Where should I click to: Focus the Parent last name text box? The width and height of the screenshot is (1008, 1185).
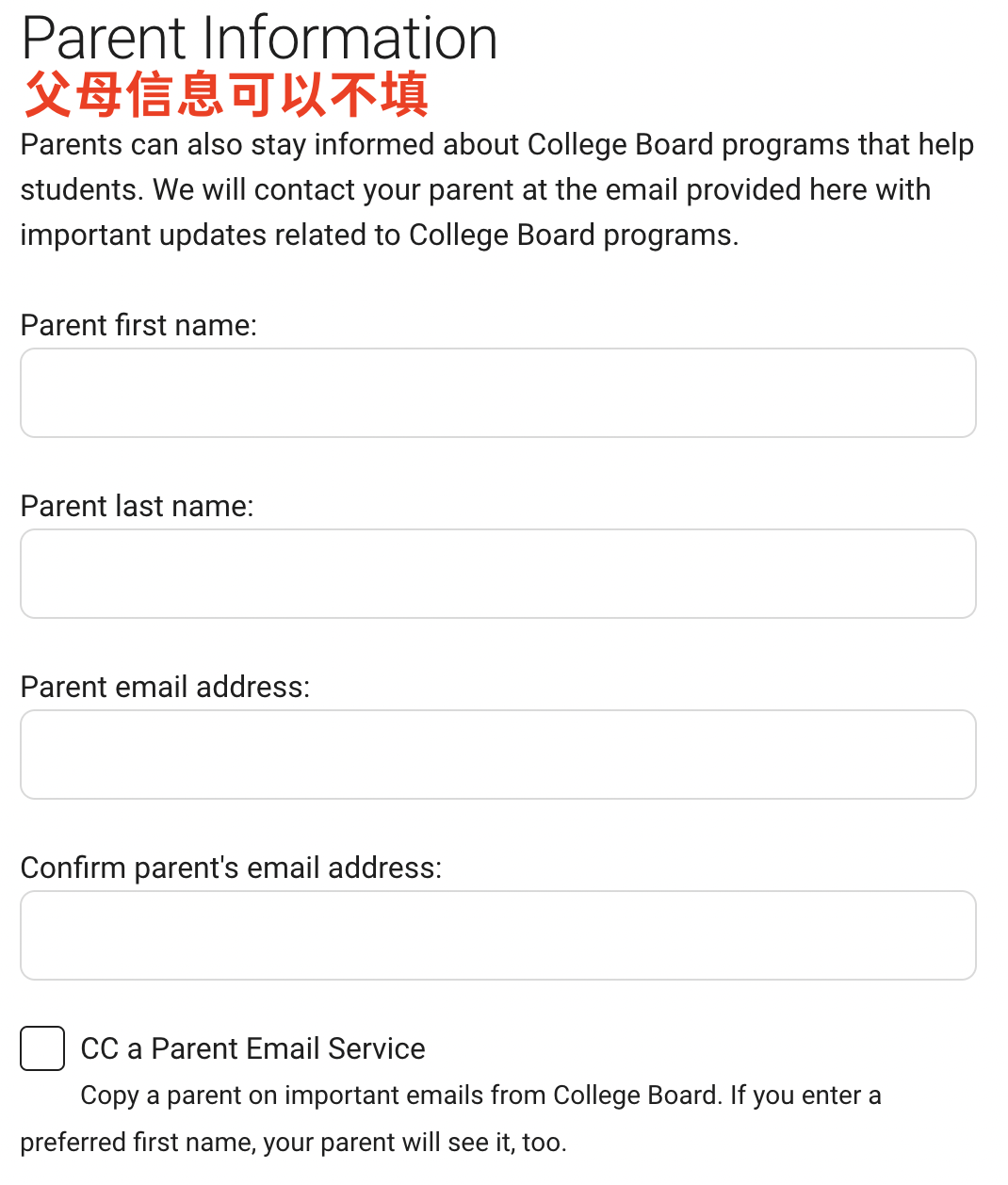pos(498,574)
